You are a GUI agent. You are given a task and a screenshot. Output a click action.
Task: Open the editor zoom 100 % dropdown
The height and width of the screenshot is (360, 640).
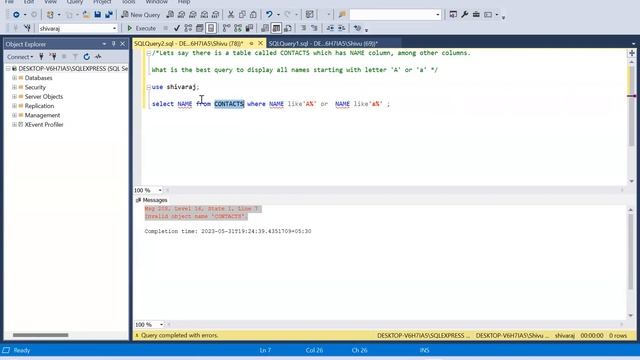coord(160,190)
